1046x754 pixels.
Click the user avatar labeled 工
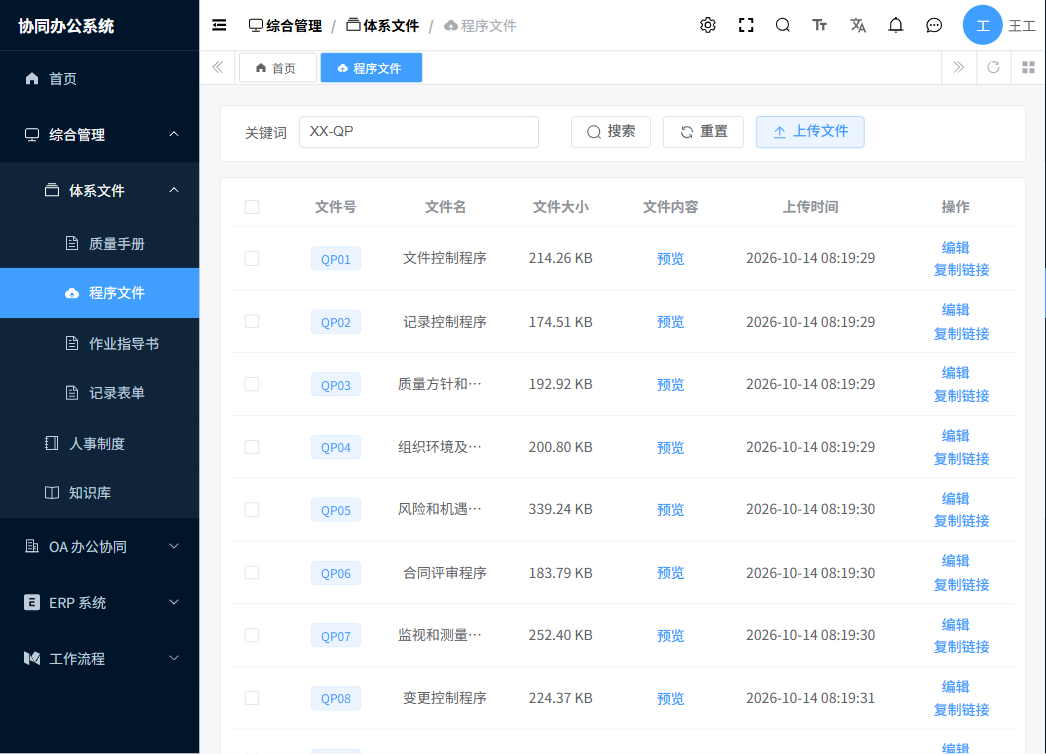(982, 25)
